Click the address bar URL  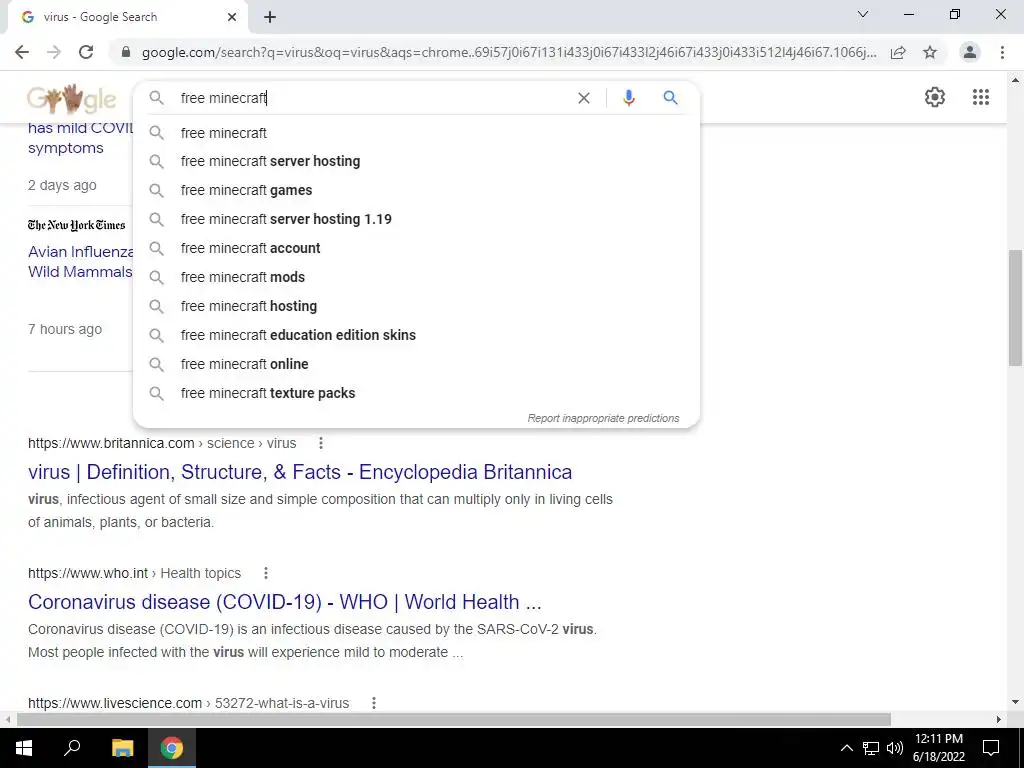point(509,52)
